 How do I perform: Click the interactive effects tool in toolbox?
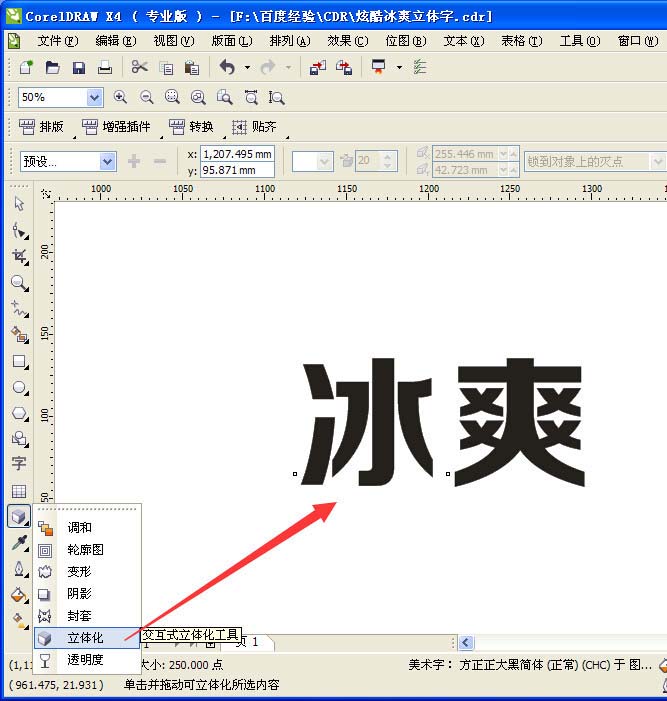[x=19, y=516]
